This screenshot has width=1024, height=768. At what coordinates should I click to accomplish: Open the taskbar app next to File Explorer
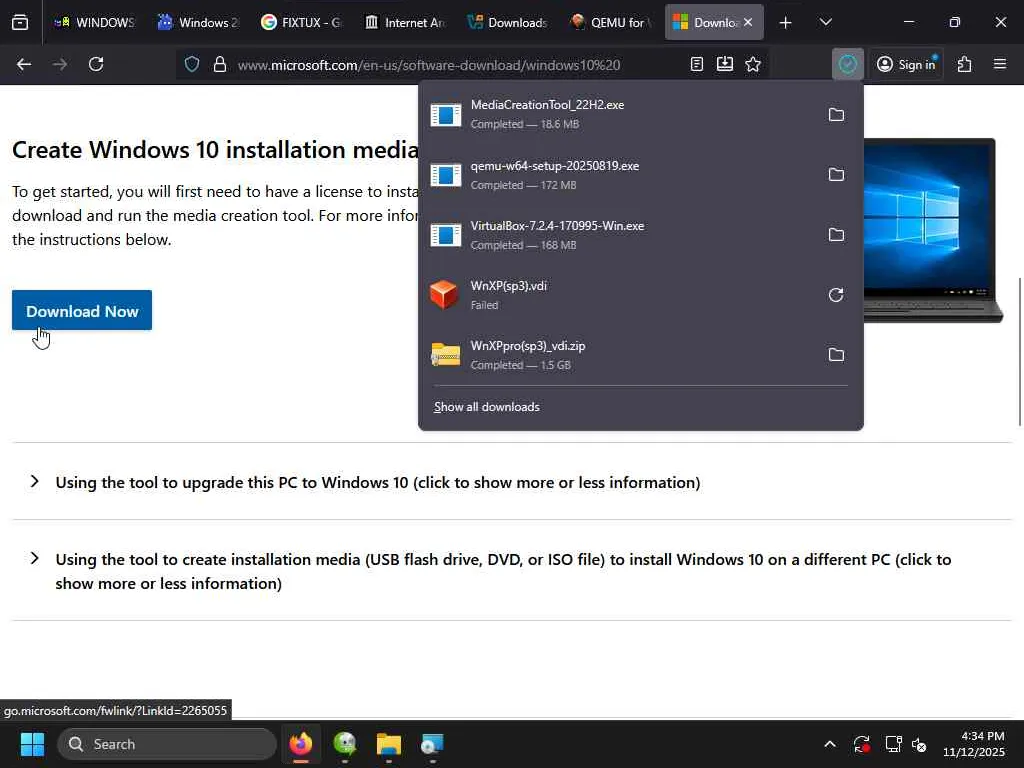click(432, 744)
